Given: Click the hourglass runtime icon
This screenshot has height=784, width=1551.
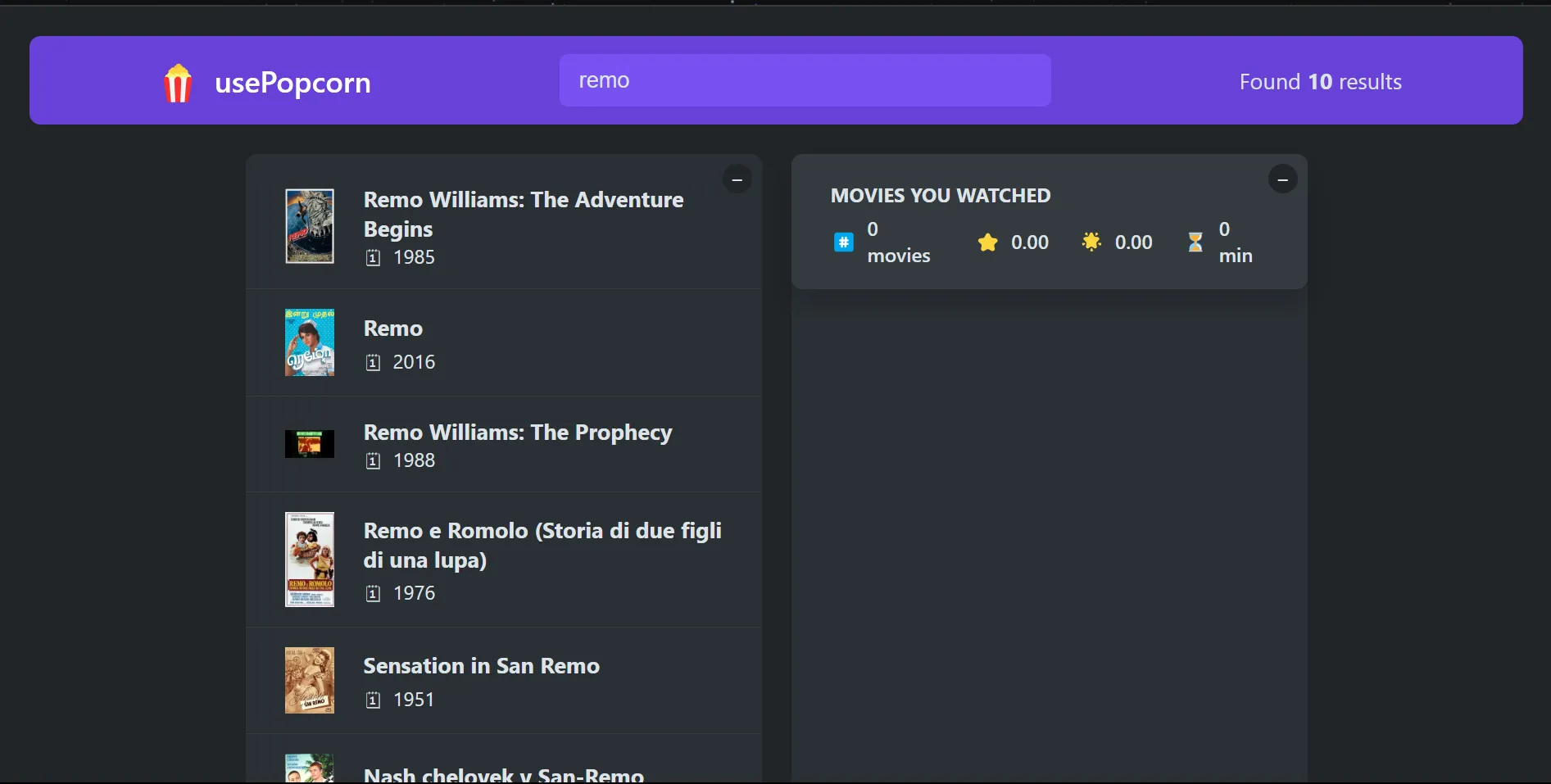Looking at the screenshot, I should click(1195, 242).
